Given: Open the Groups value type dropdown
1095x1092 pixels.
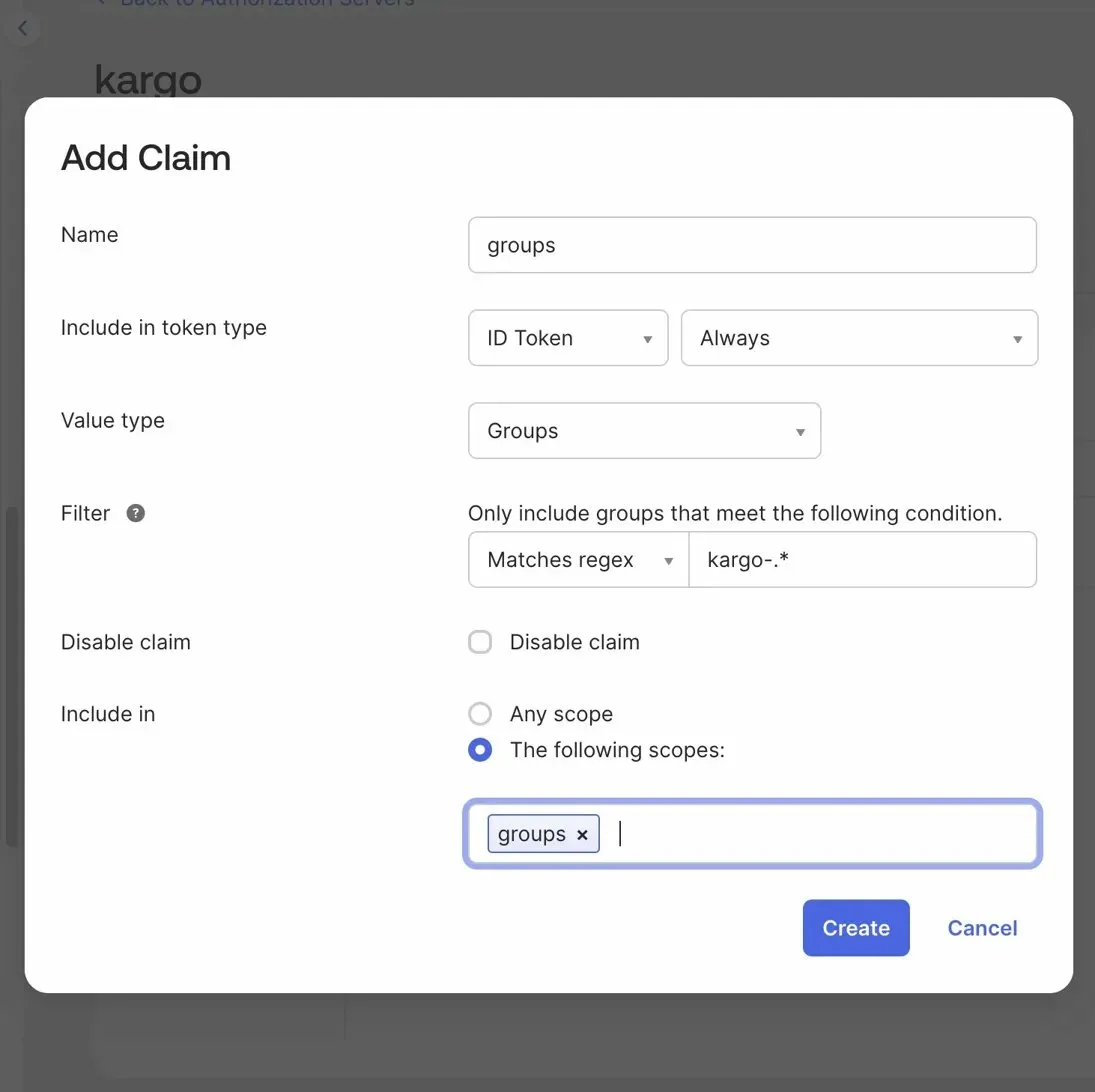Looking at the screenshot, I should point(644,431).
